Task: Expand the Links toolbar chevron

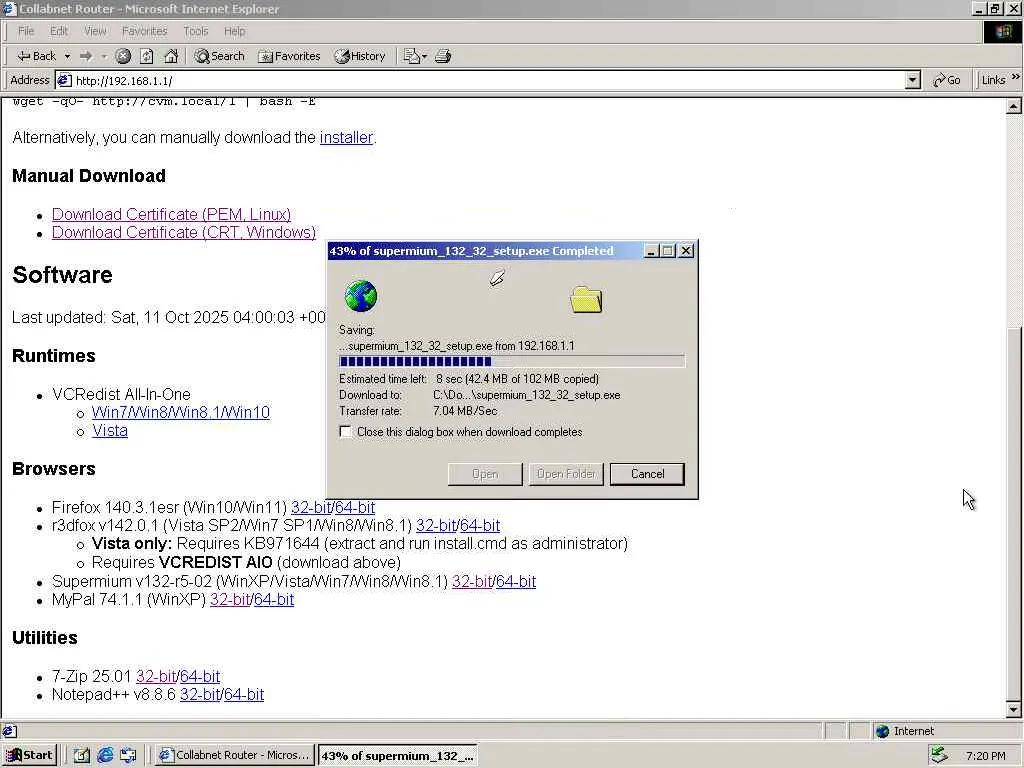Action: point(1016,76)
